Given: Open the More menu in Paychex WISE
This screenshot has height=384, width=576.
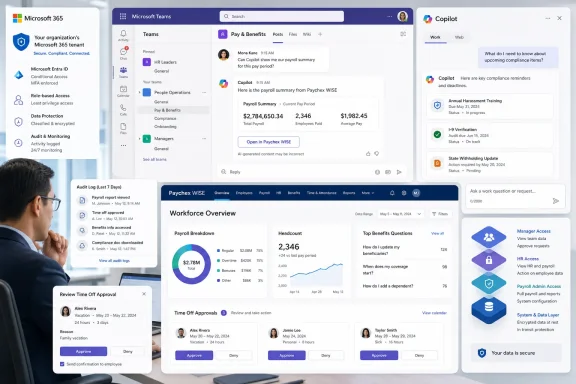Looking at the screenshot, I should pos(368,193).
